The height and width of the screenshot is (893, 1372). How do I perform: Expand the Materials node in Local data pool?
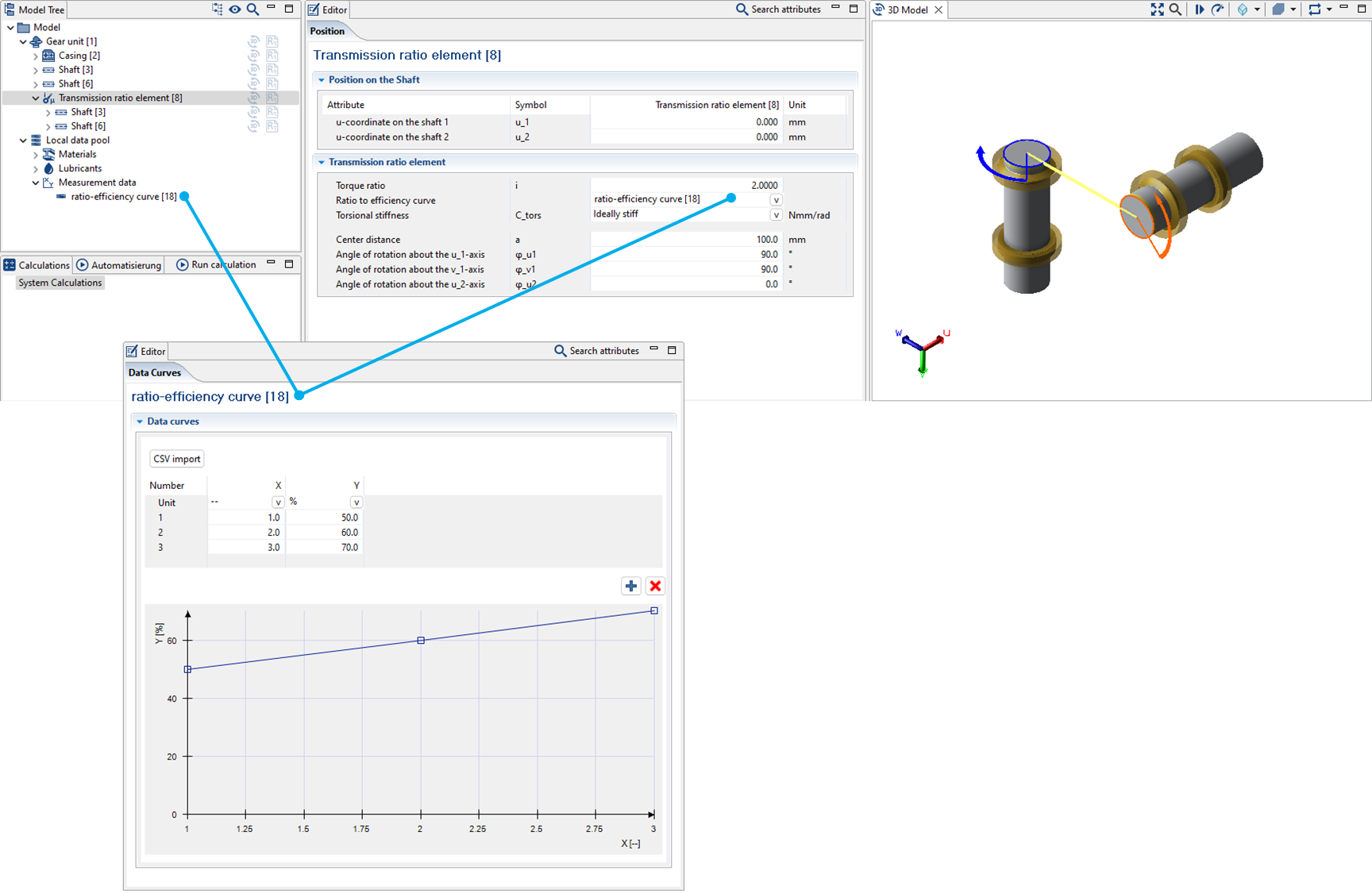[x=37, y=154]
